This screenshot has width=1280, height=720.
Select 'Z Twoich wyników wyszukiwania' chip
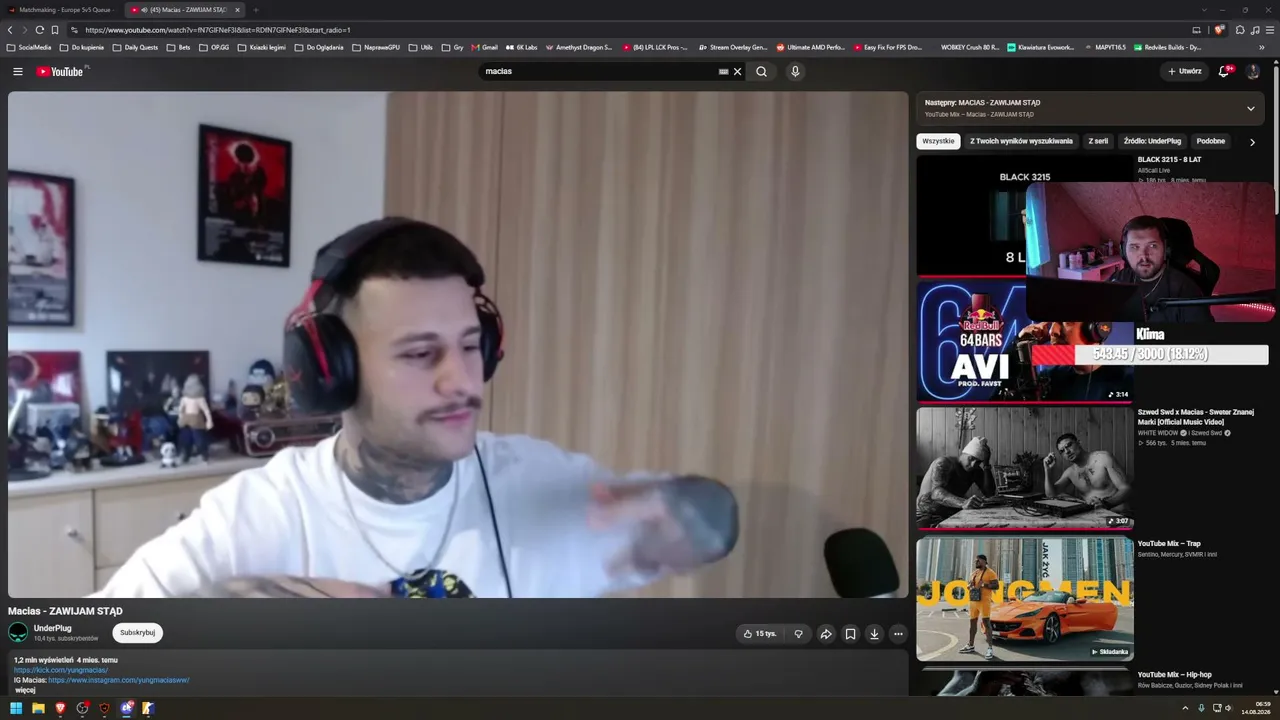click(x=1021, y=141)
